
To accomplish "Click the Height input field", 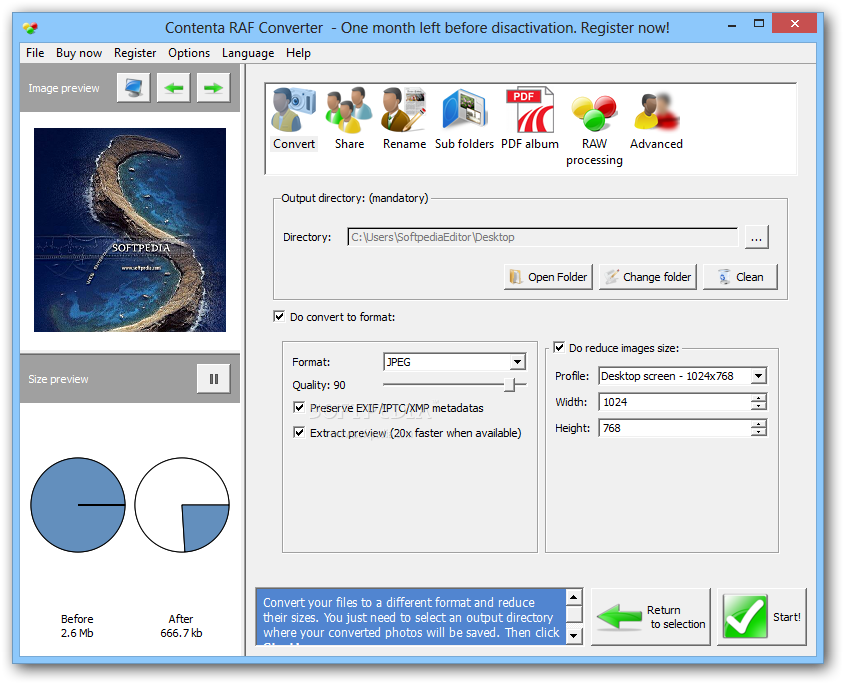I will point(675,428).
